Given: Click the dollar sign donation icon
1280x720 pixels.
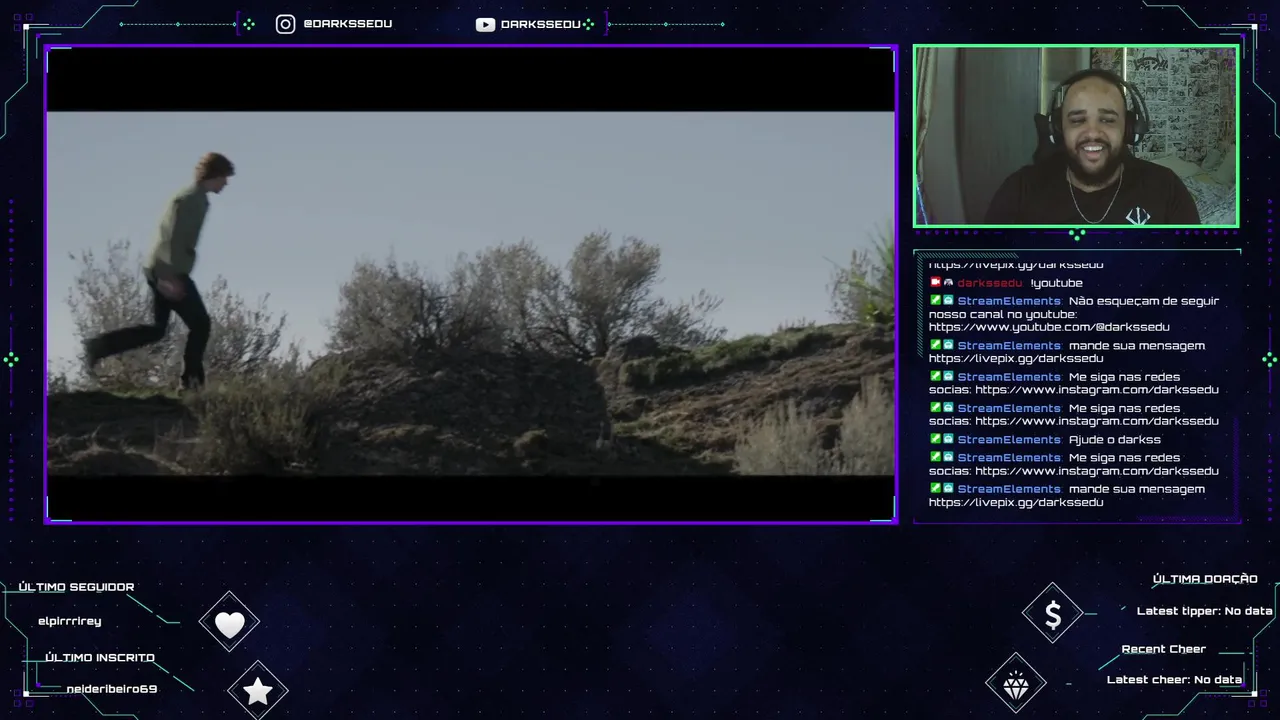Looking at the screenshot, I should 1052,615.
